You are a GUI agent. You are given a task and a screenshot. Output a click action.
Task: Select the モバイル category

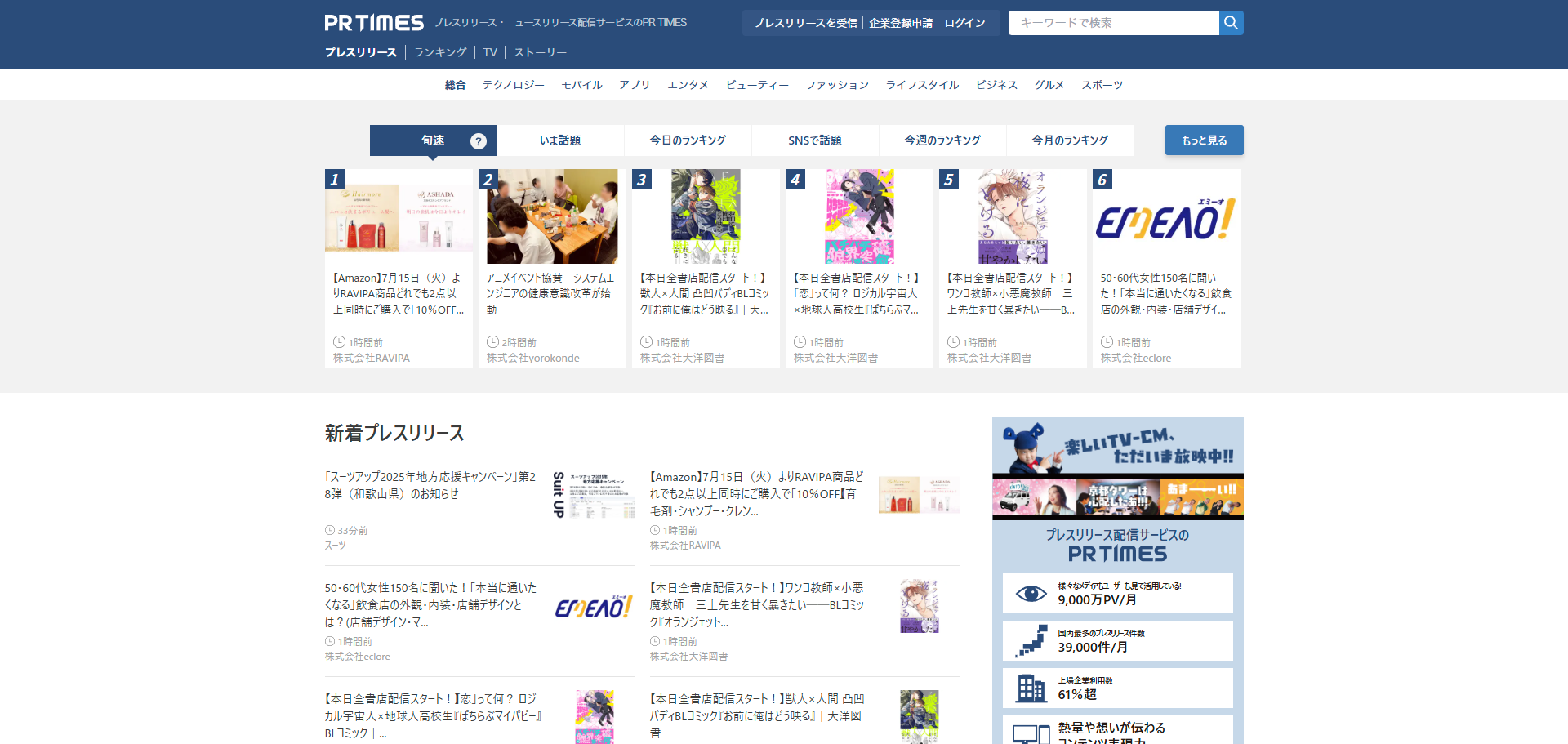click(581, 85)
